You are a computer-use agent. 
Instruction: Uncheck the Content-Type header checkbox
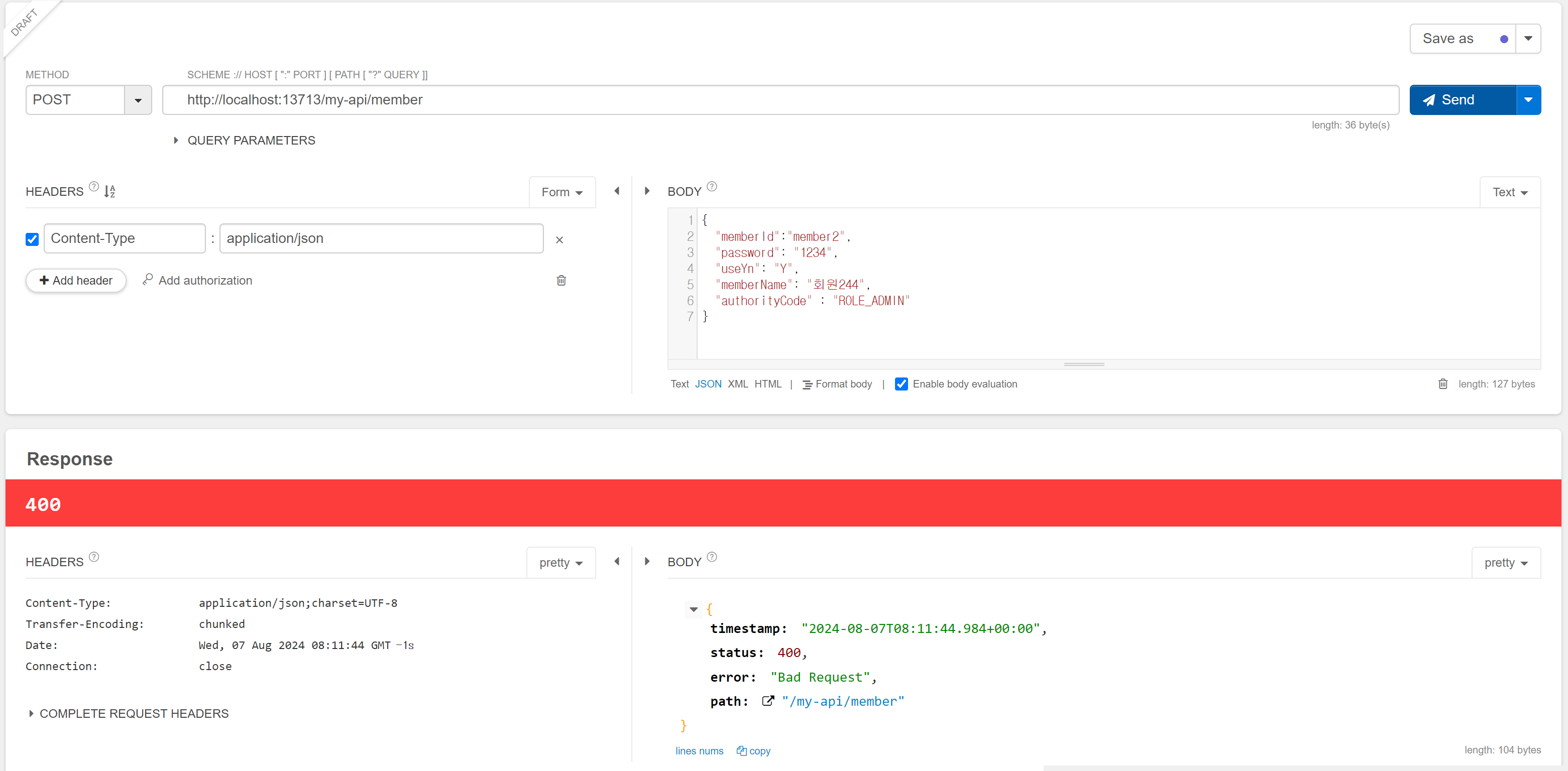(x=32, y=239)
